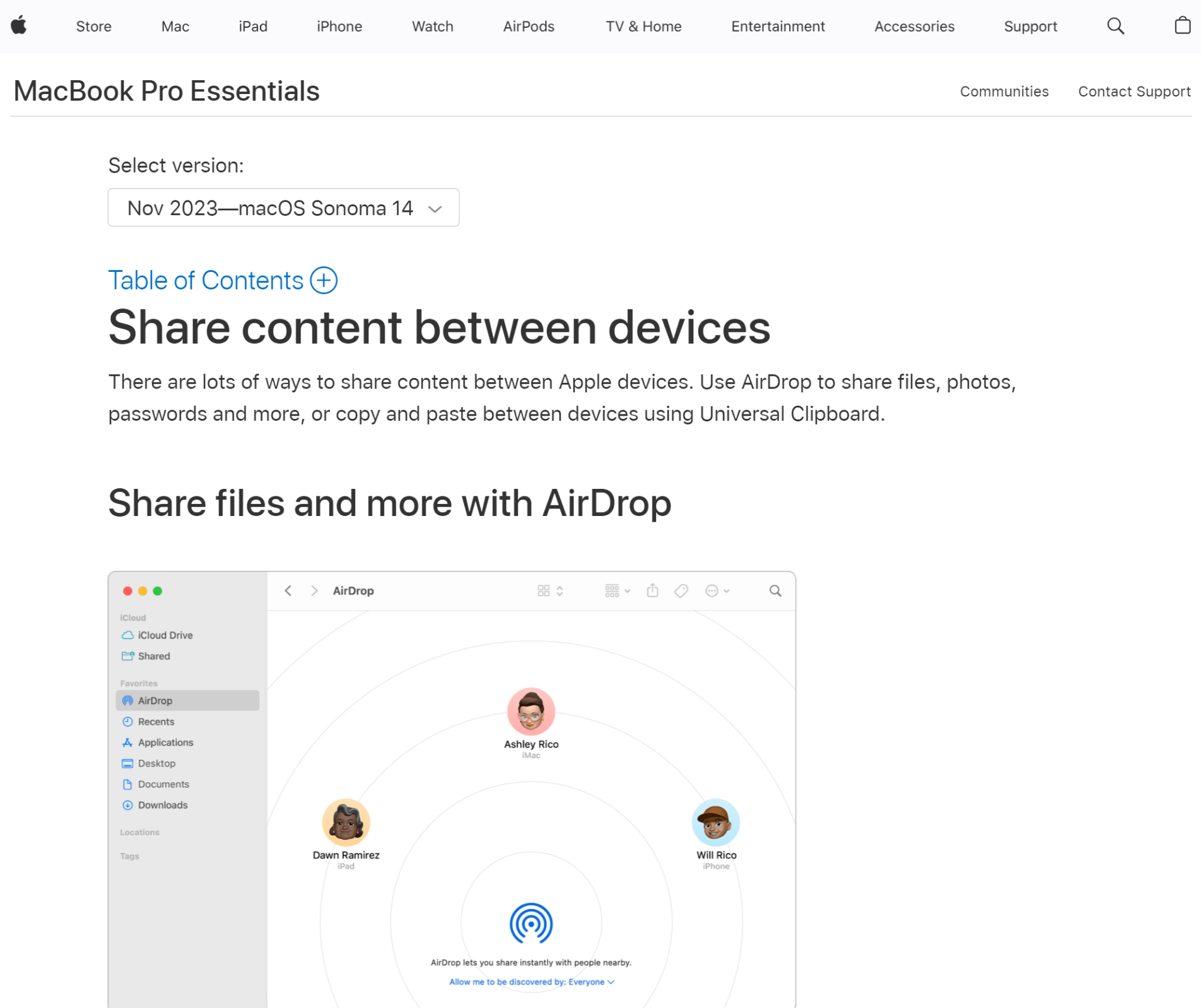
Task: Open the Accessories menu
Action: click(914, 26)
